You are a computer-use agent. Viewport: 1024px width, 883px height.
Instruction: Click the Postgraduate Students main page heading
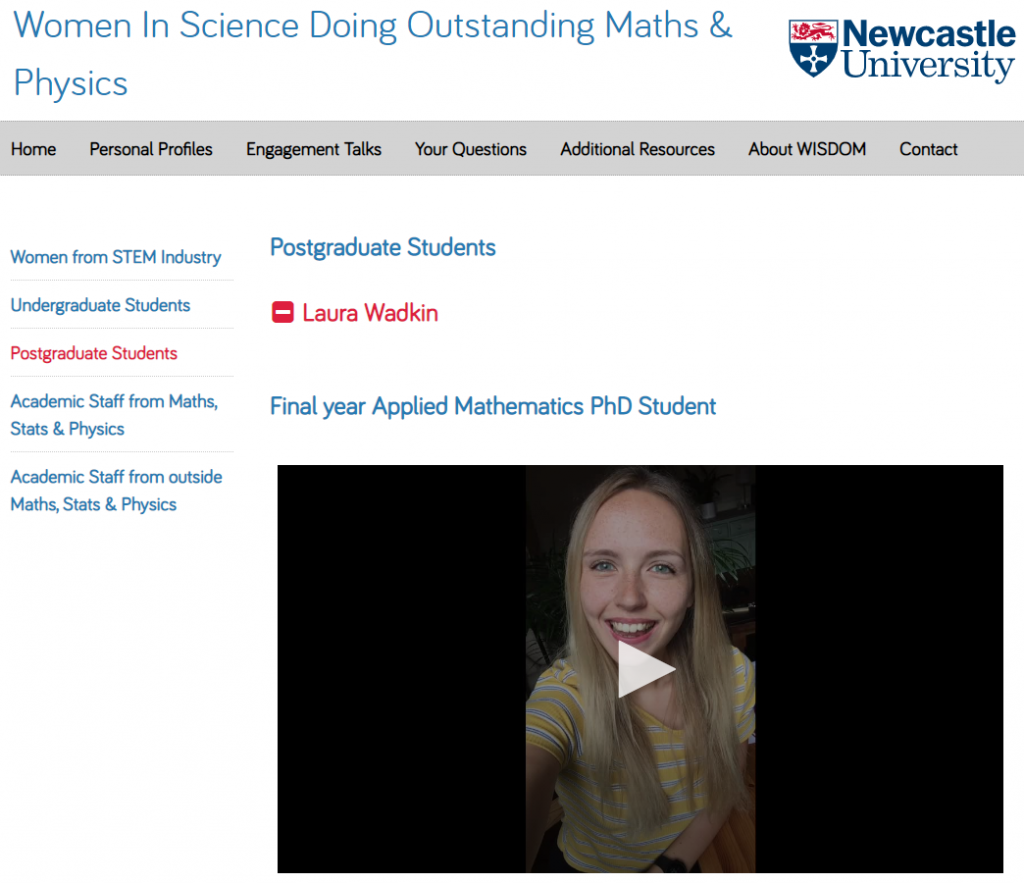pos(383,247)
